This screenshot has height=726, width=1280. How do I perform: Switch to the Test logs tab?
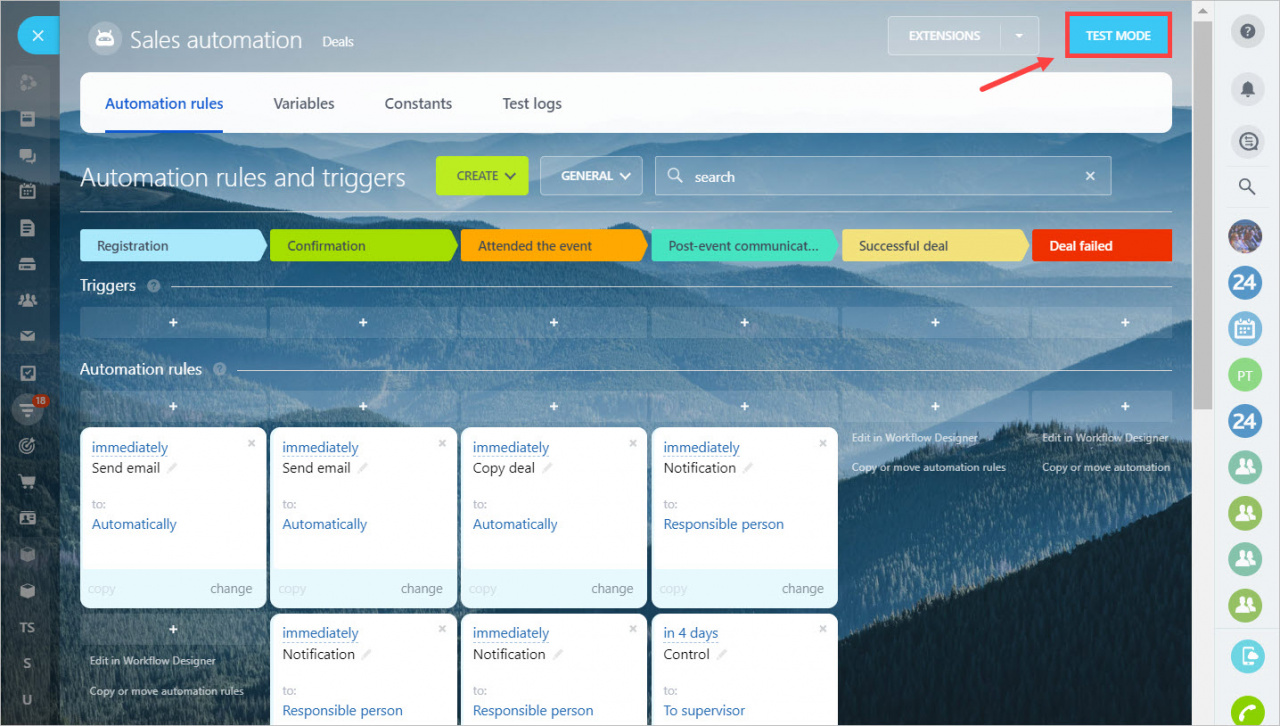tap(532, 103)
